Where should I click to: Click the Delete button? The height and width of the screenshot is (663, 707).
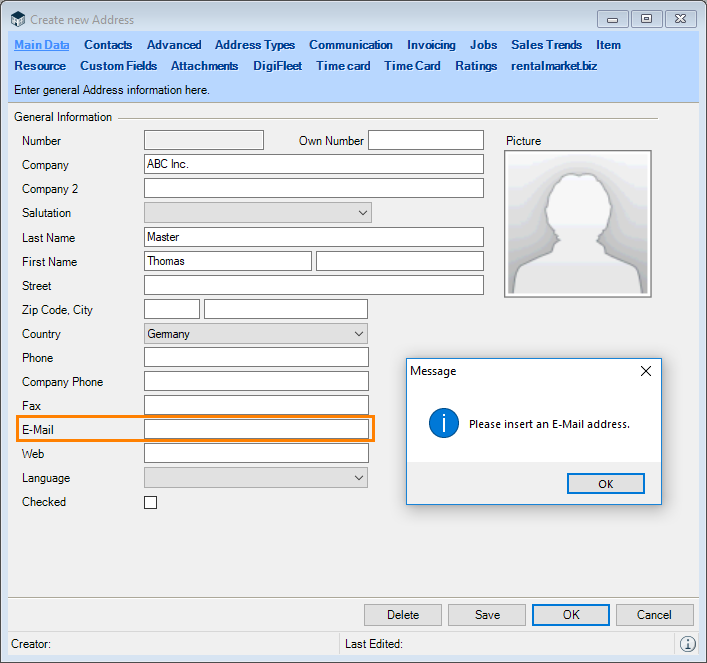pos(403,615)
